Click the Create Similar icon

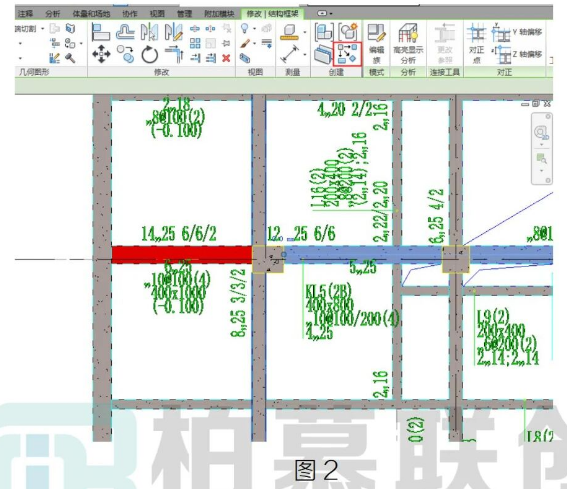(x=348, y=54)
